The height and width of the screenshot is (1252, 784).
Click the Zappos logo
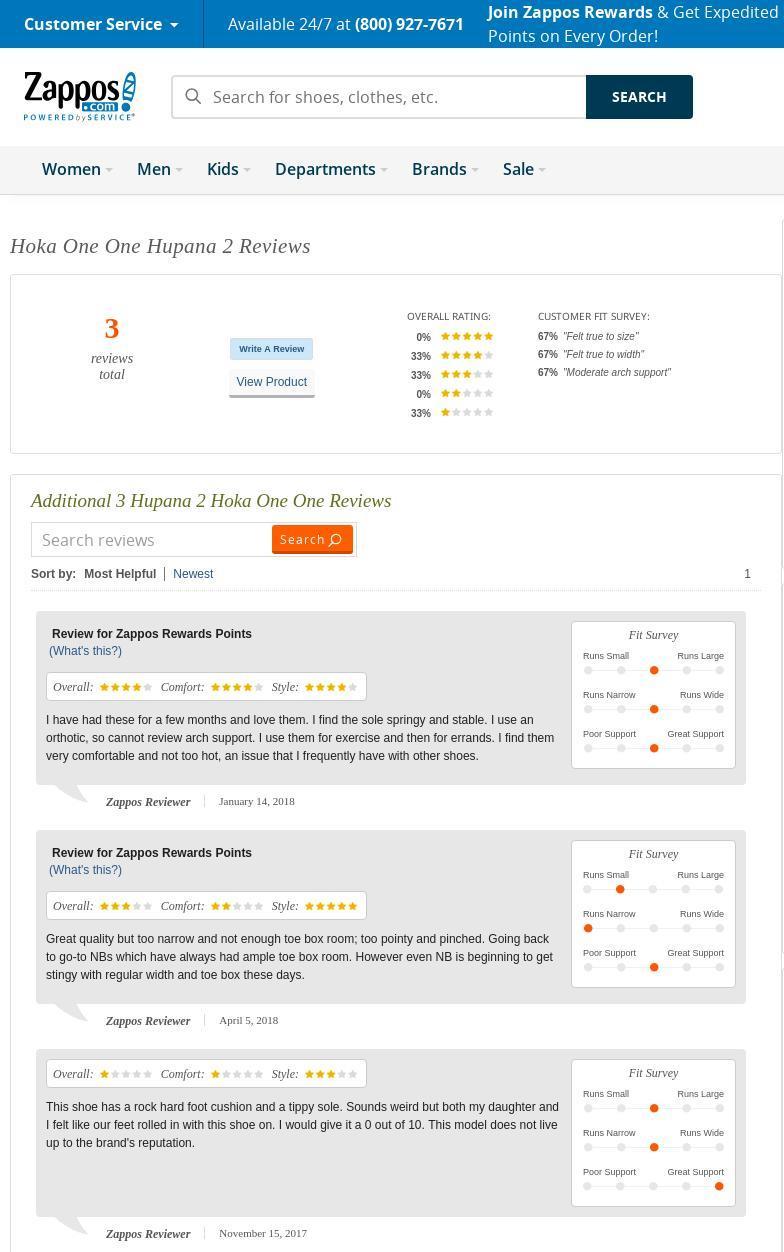[x=80, y=96]
